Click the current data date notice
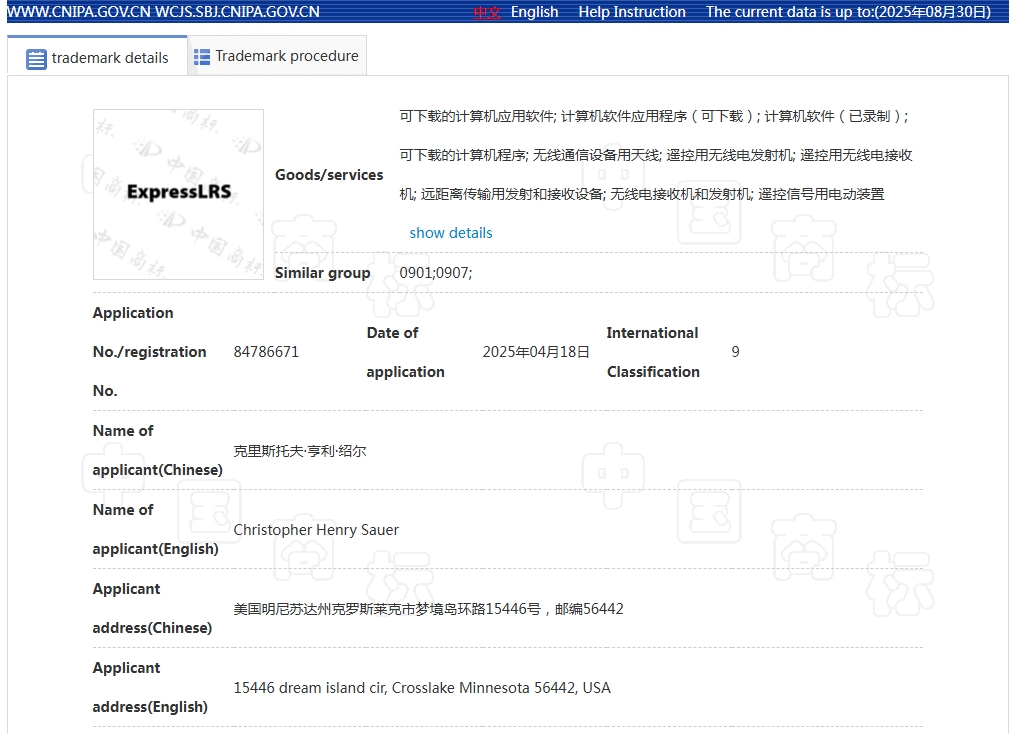Viewport: 1033px width, 734px height. (848, 12)
